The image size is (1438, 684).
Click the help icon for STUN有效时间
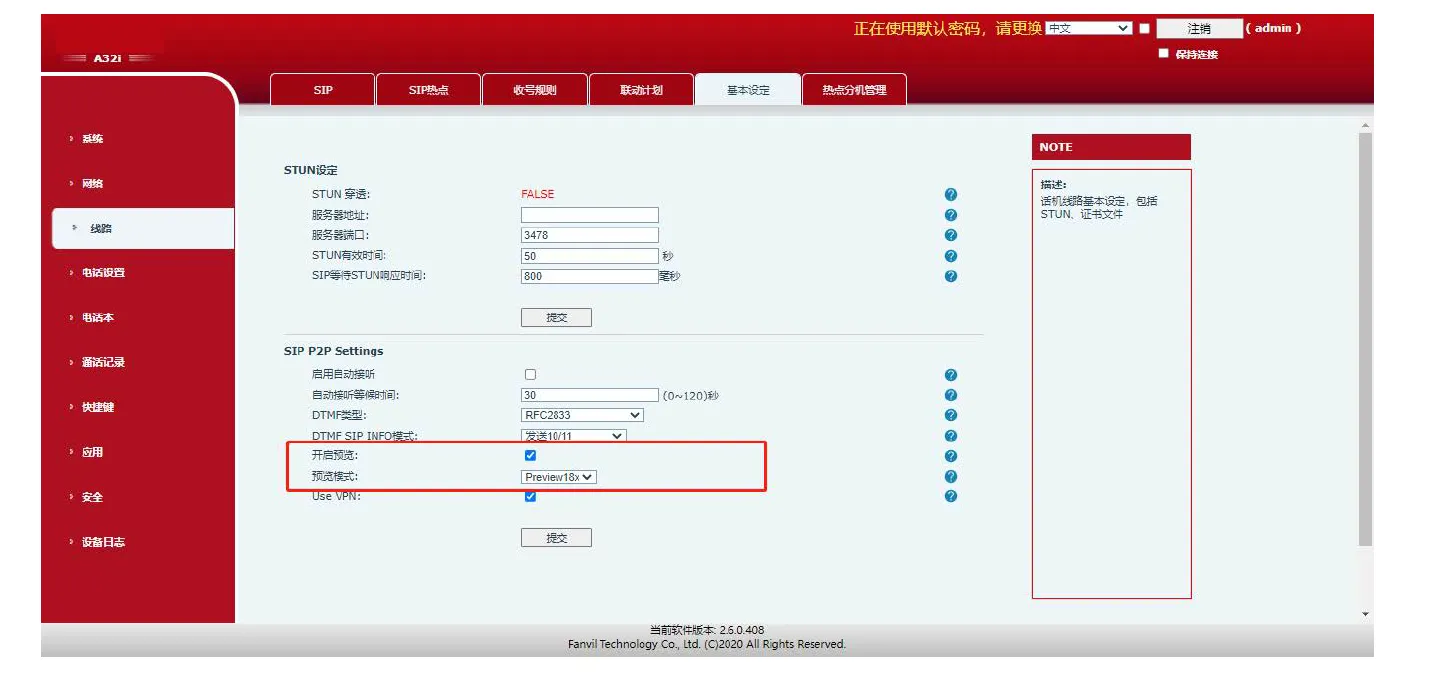(950, 255)
